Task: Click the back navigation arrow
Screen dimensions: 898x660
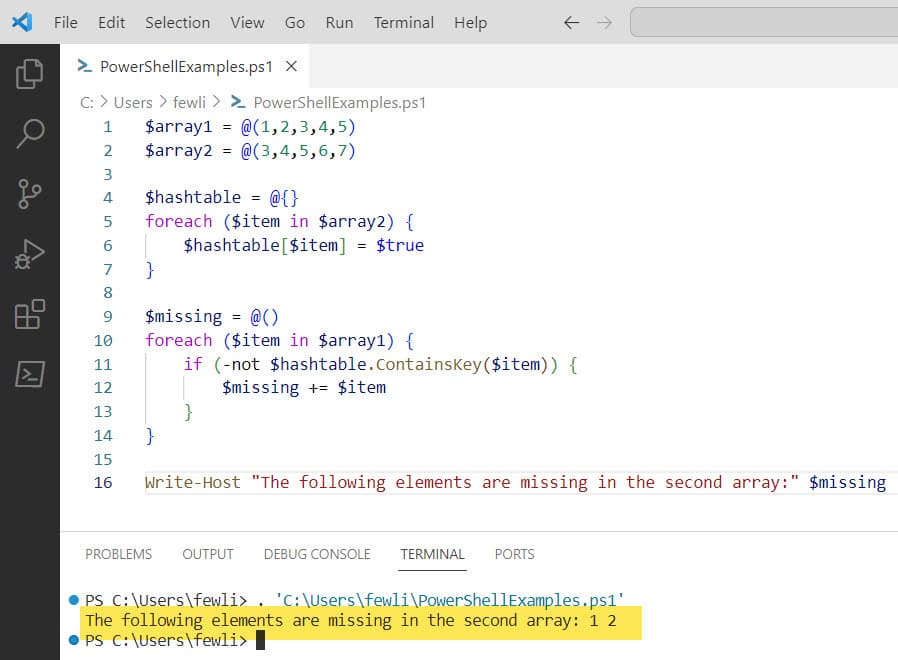Action: coord(571,22)
